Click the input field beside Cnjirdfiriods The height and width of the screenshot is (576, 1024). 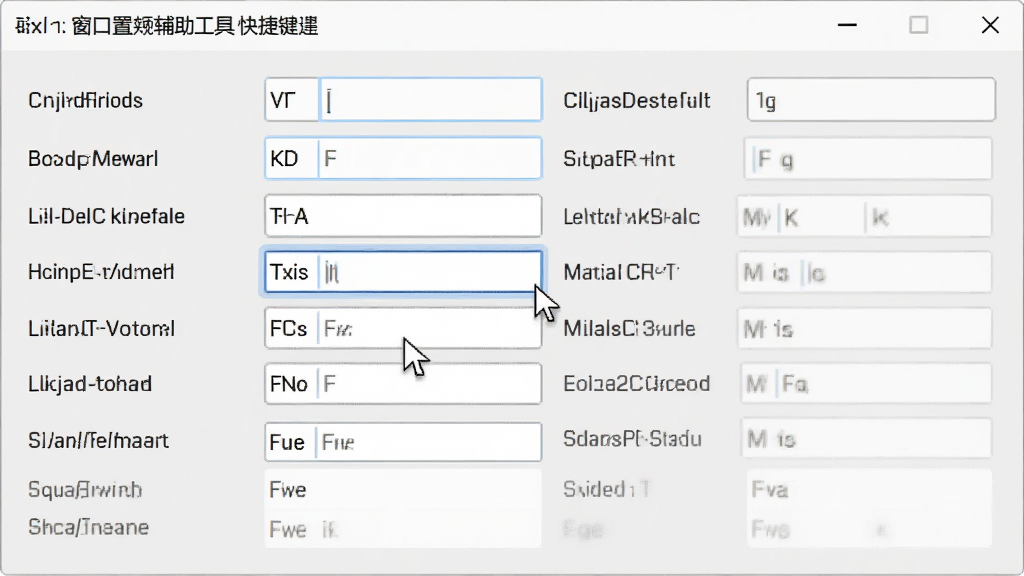[x=403, y=100]
